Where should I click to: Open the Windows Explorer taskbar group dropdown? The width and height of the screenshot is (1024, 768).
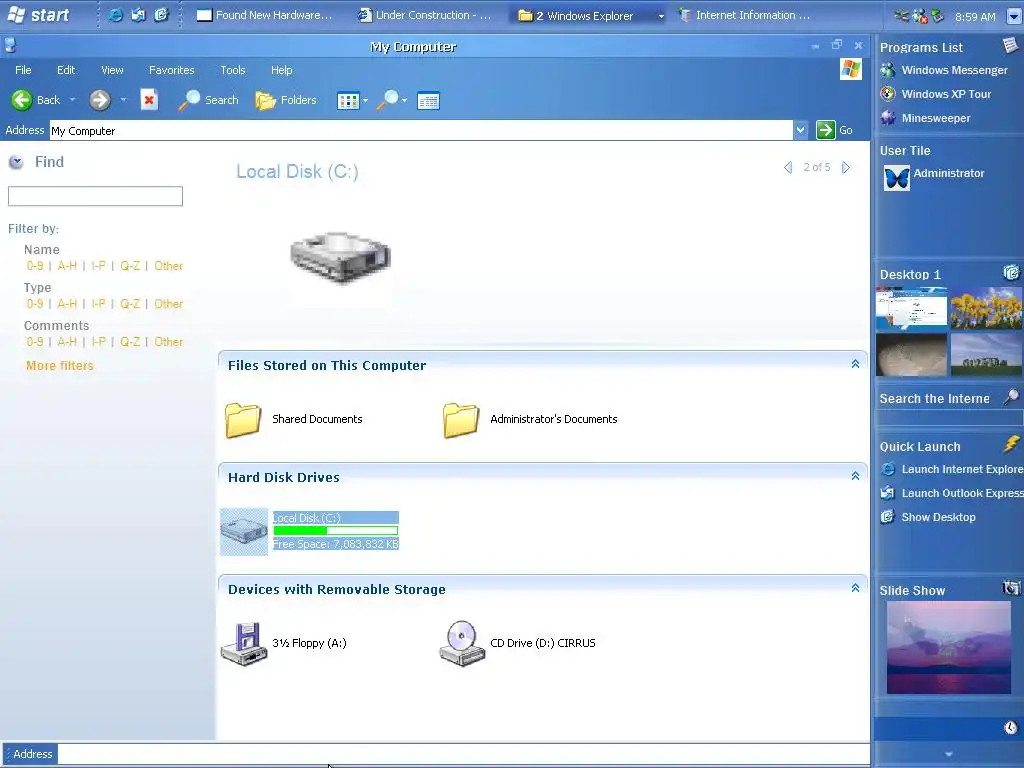661,16
